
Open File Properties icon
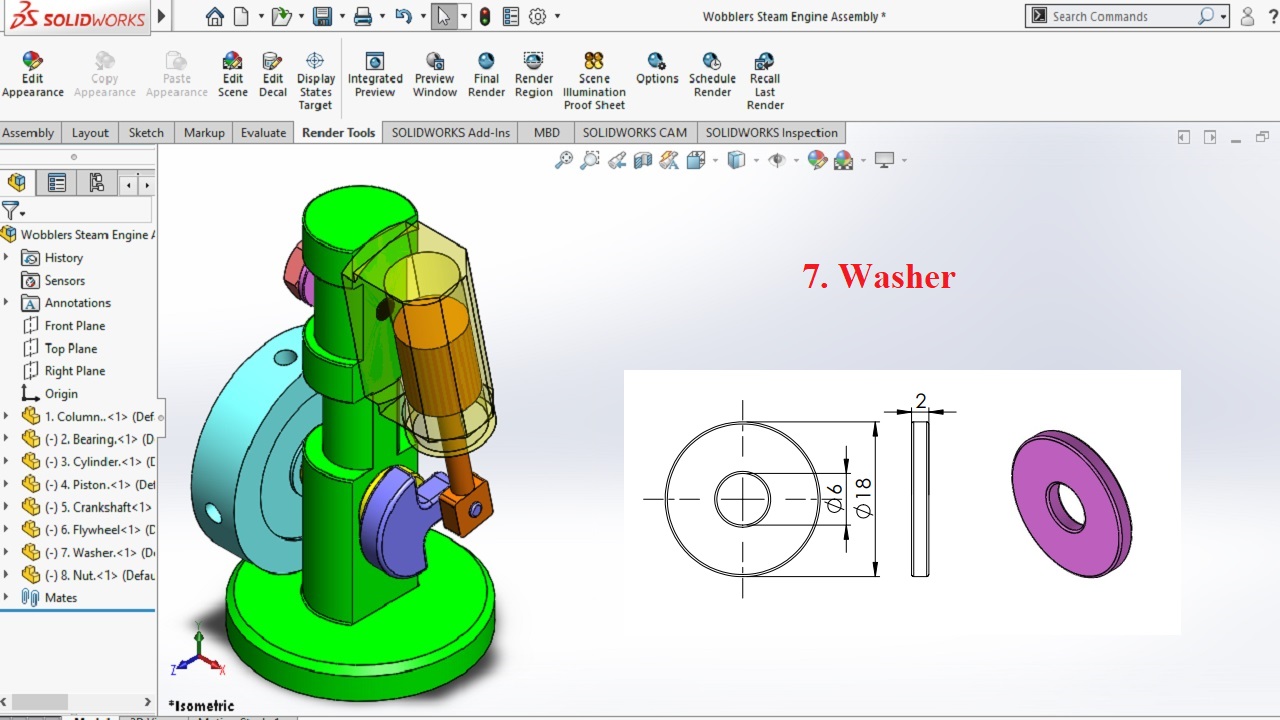tap(511, 16)
